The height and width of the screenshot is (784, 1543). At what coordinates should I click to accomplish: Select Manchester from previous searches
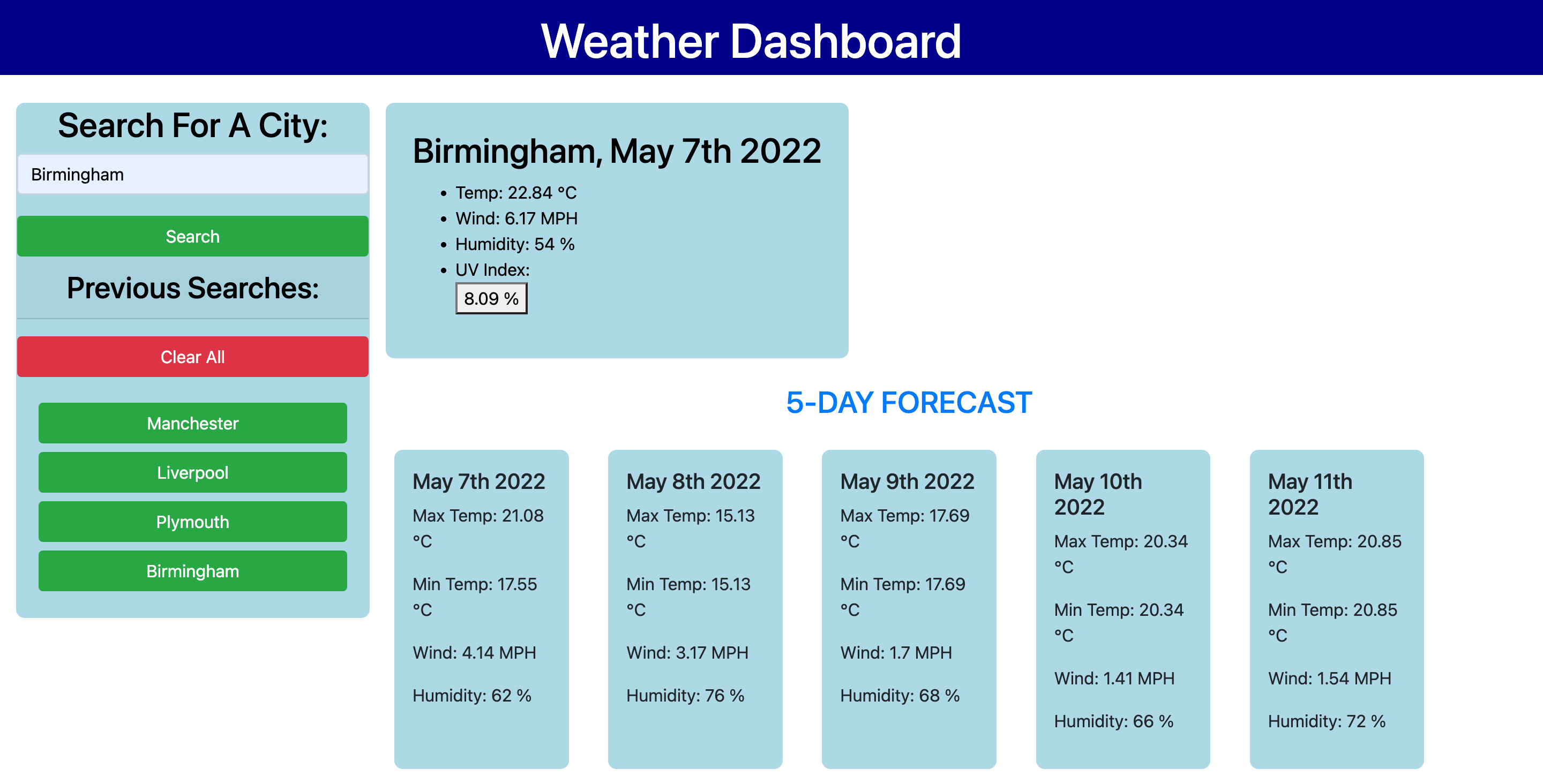pos(192,422)
